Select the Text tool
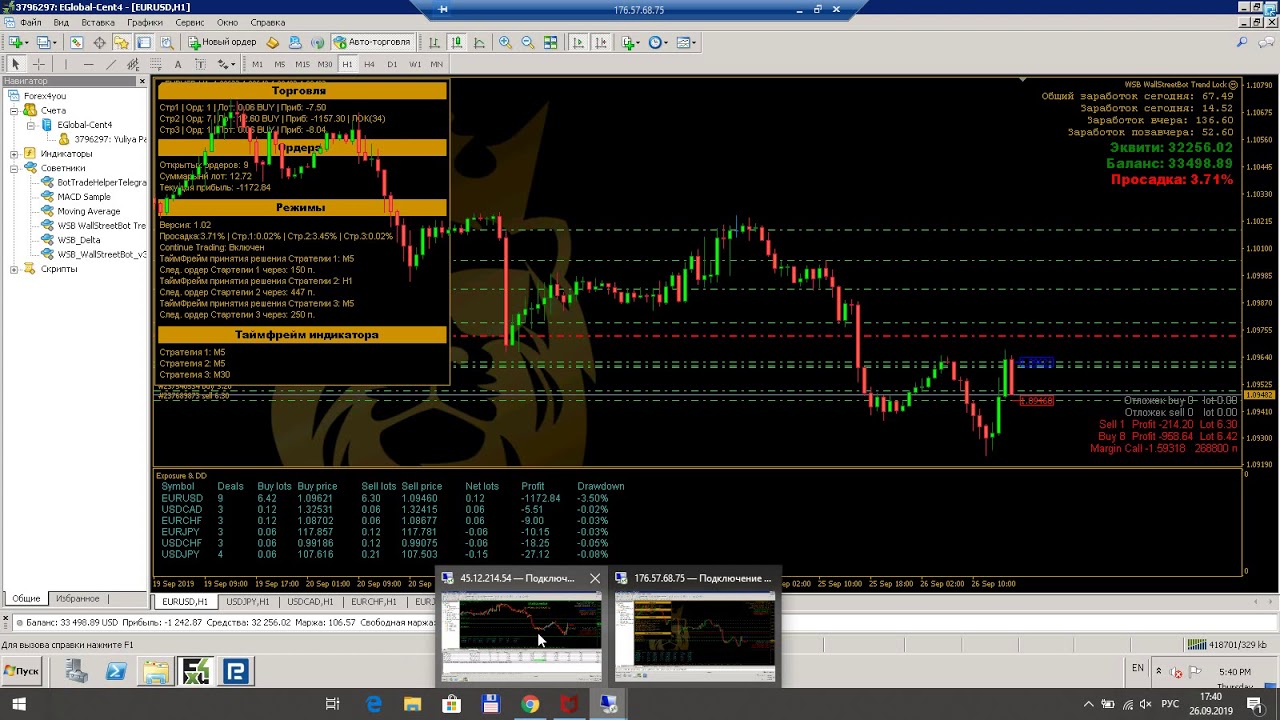 pyautogui.click(x=179, y=64)
